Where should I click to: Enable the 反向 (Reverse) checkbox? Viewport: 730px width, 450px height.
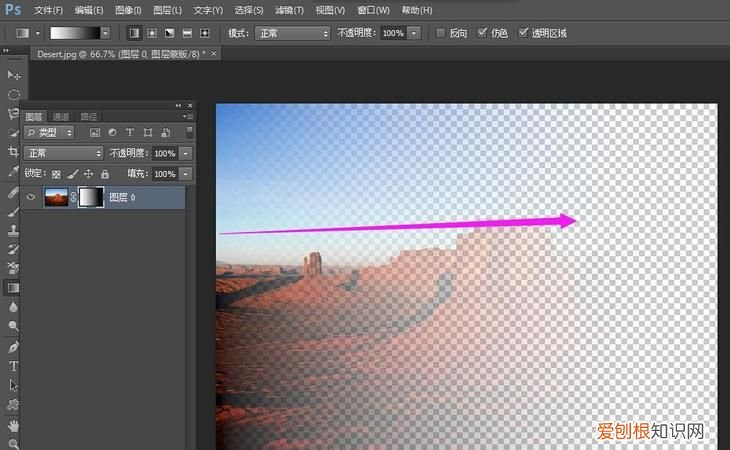coord(442,33)
